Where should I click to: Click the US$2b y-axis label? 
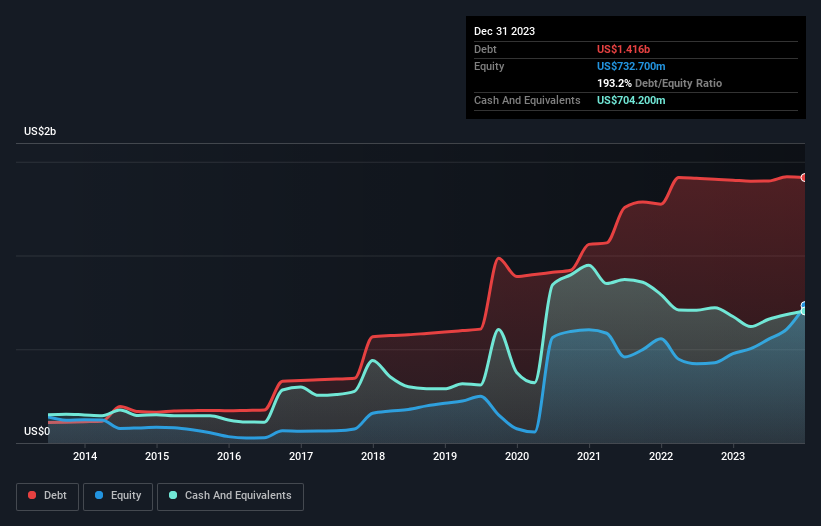click(x=40, y=131)
